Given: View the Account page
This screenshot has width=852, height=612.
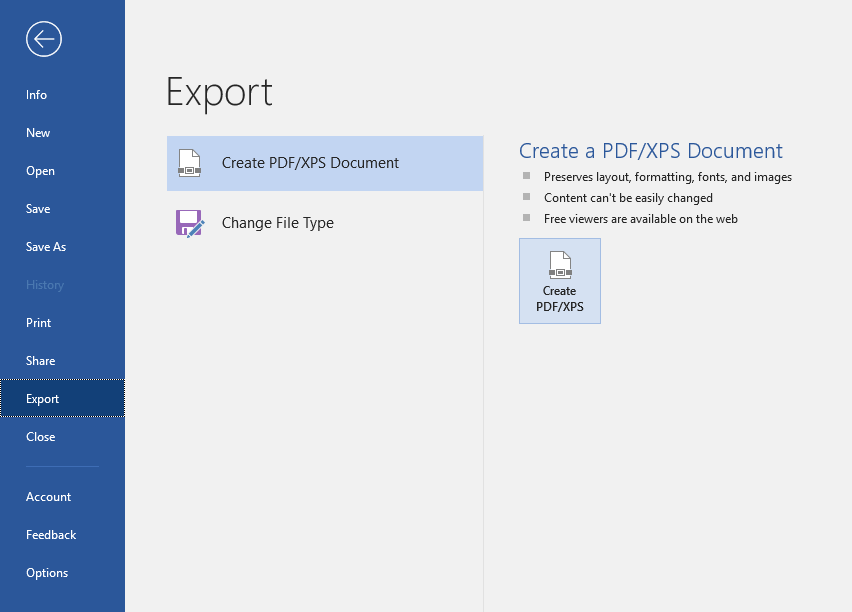Looking at the screenshot, I should point(49,497).
